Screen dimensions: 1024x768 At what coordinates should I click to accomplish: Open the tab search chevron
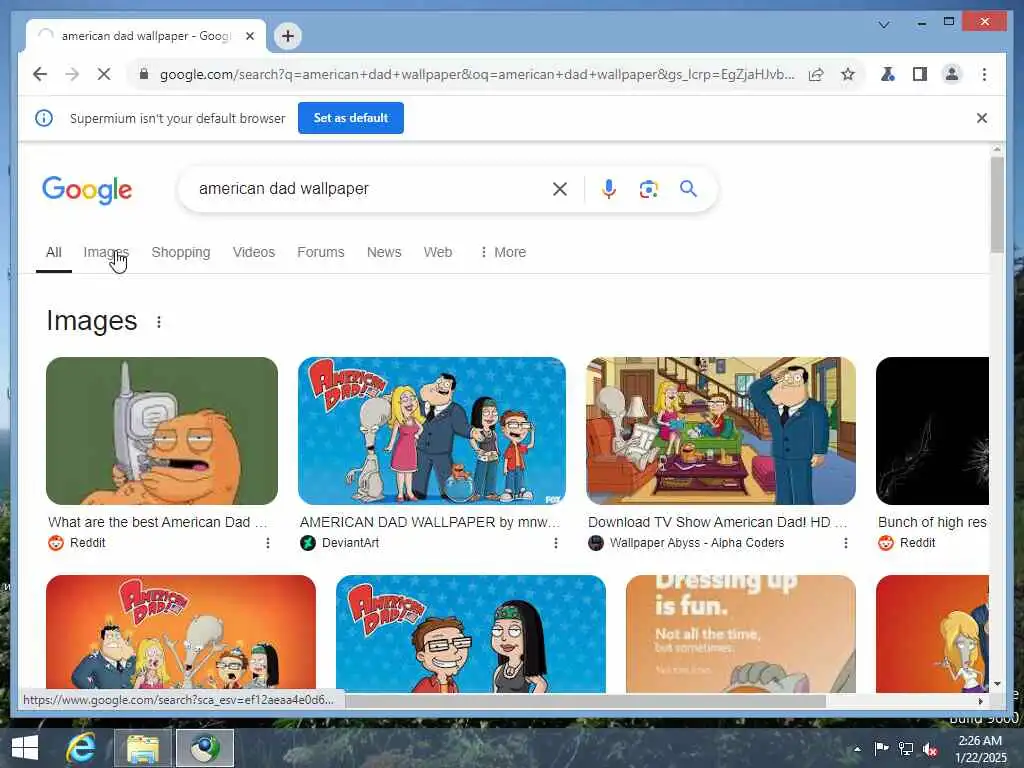coord(884,25)
